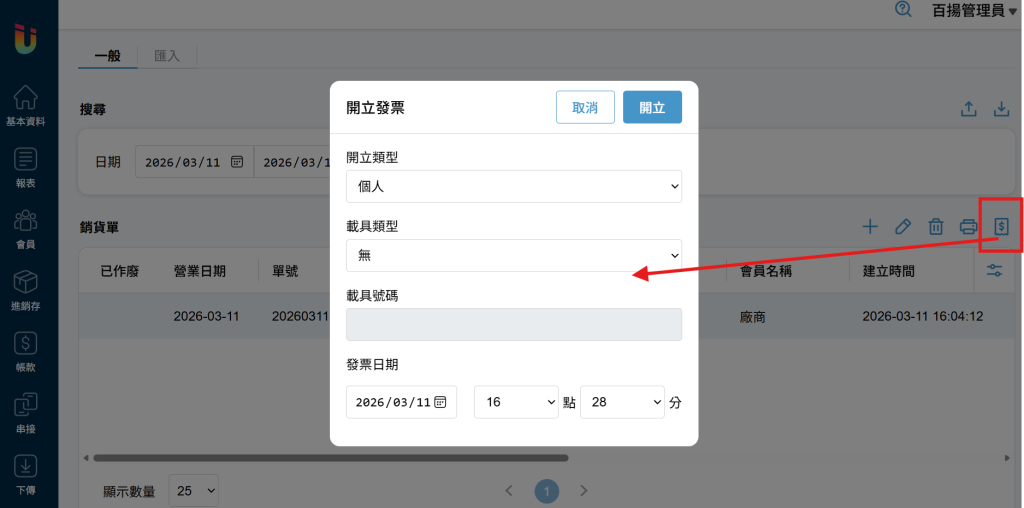Click the plus add icon

pyautogui.click(x=870, y=226)
